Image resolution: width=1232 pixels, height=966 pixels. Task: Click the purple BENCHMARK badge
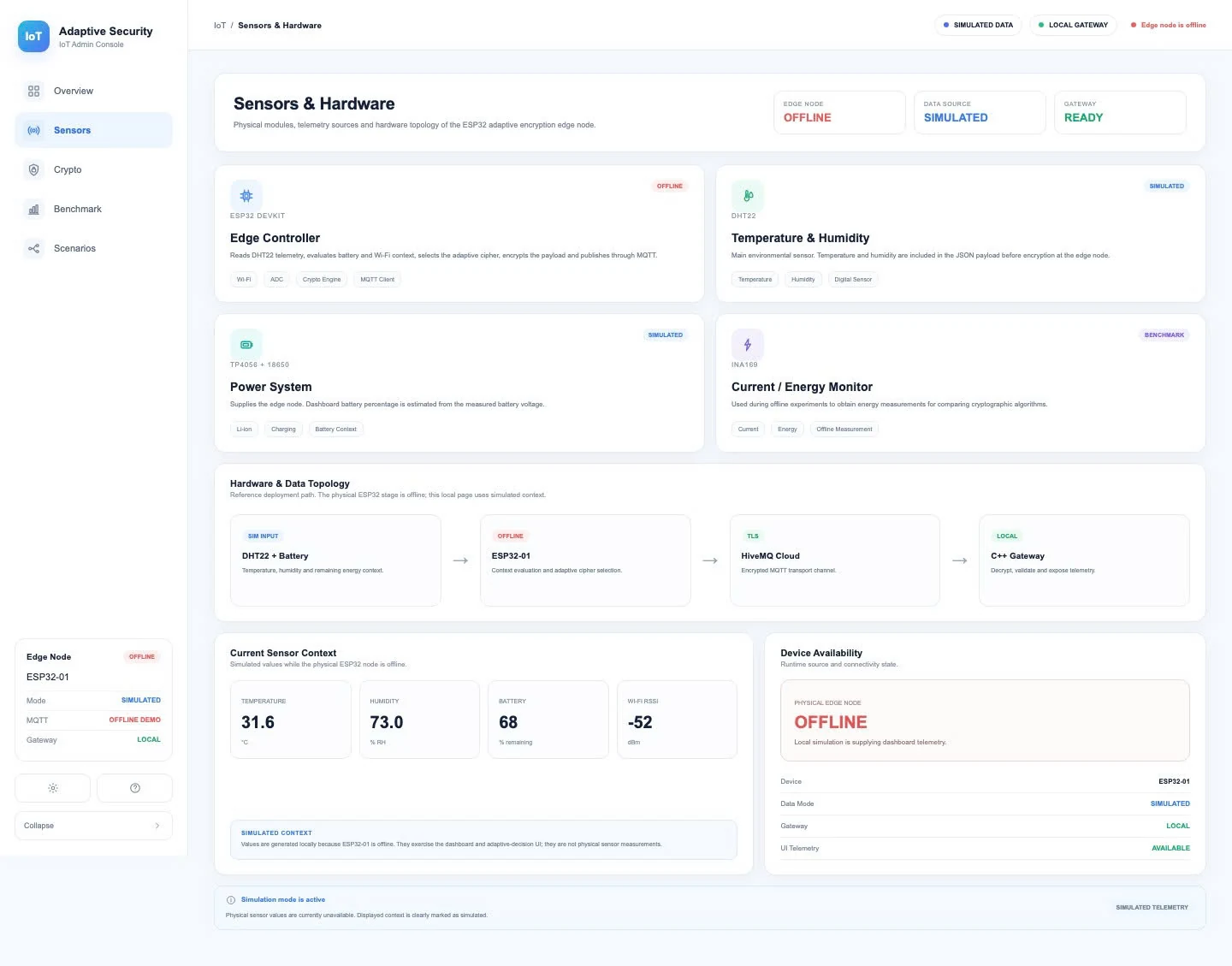click(x=1164, y=335)
